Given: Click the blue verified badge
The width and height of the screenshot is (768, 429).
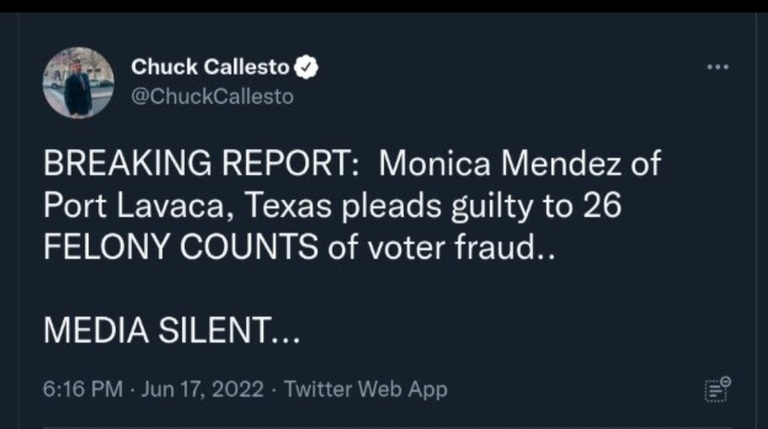Looking at the screenshot, I should click(309, 68).
